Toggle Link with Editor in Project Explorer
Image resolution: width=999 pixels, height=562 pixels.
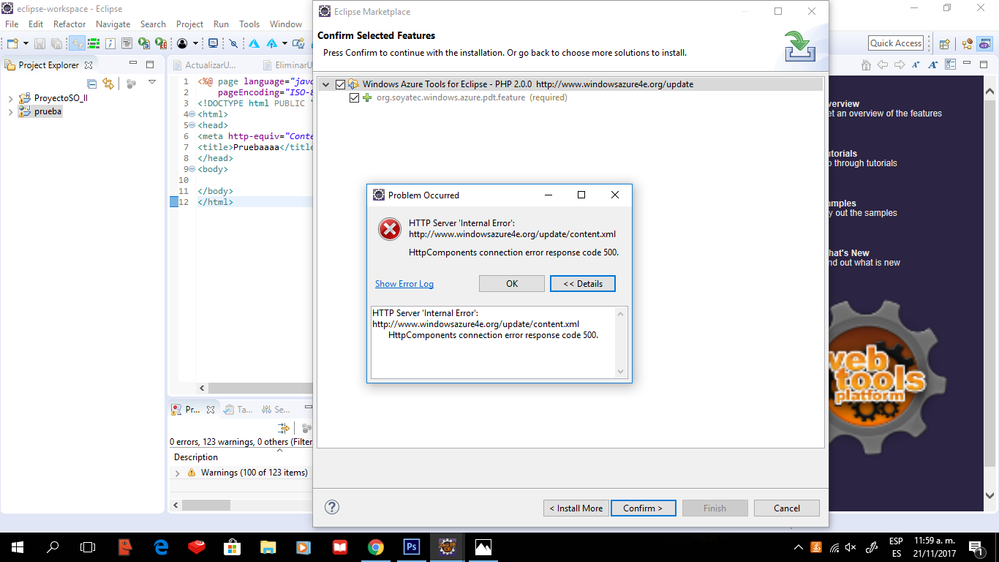108,83
